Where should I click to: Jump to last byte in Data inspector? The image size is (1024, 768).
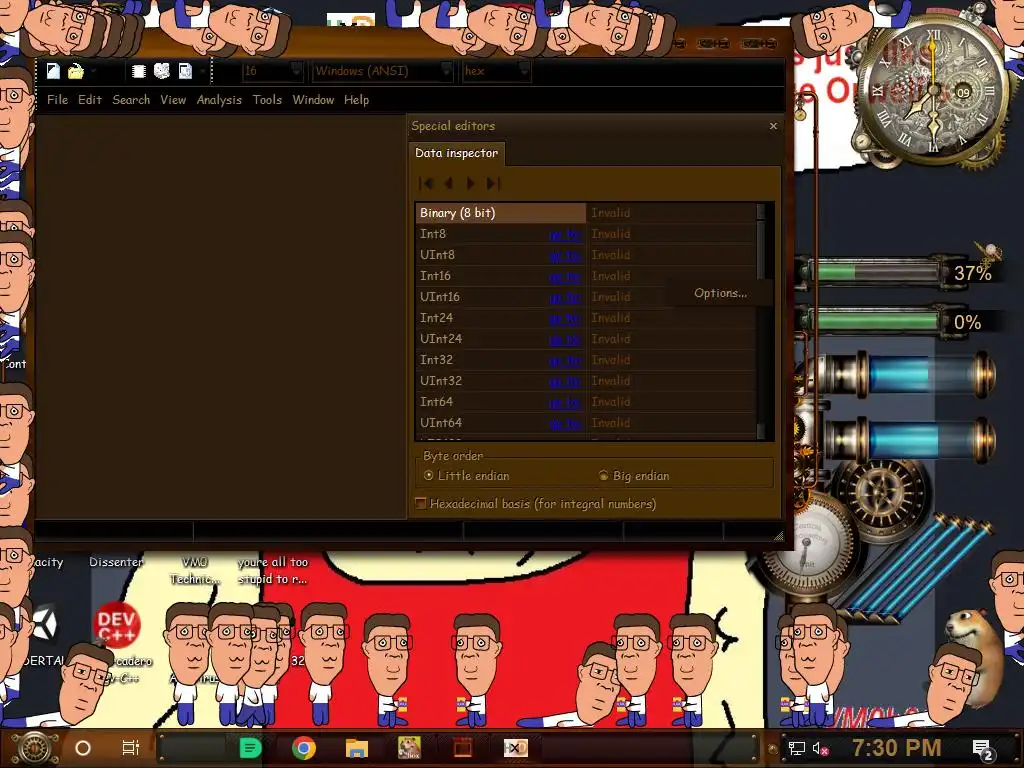[494, 184]
